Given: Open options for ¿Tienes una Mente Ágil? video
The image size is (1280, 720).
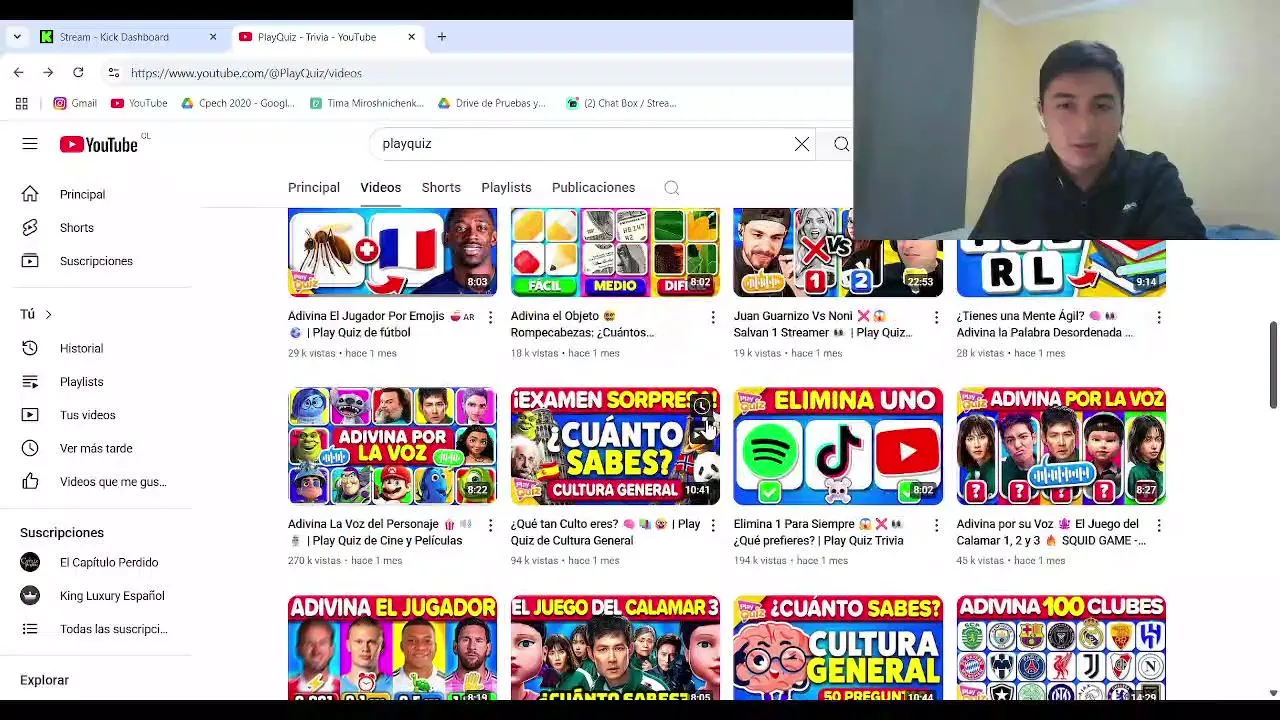Looking at the screenshot, I should 1159,317.
